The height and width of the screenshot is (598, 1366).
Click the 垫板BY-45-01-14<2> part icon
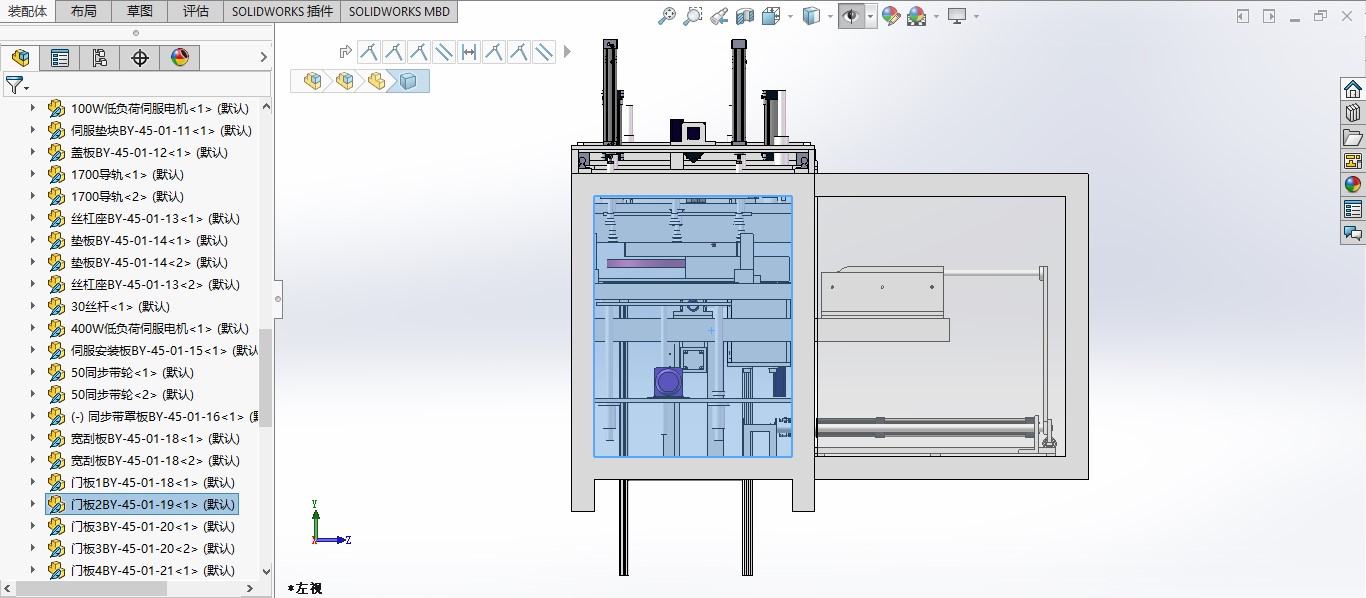56,262
